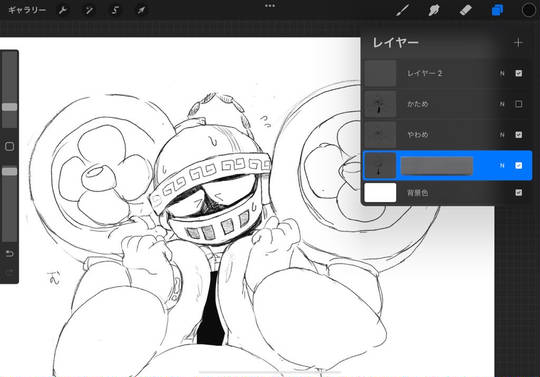540x377 pixels.
Task: Activate the Selection S tool
Action: click(115, 10)
